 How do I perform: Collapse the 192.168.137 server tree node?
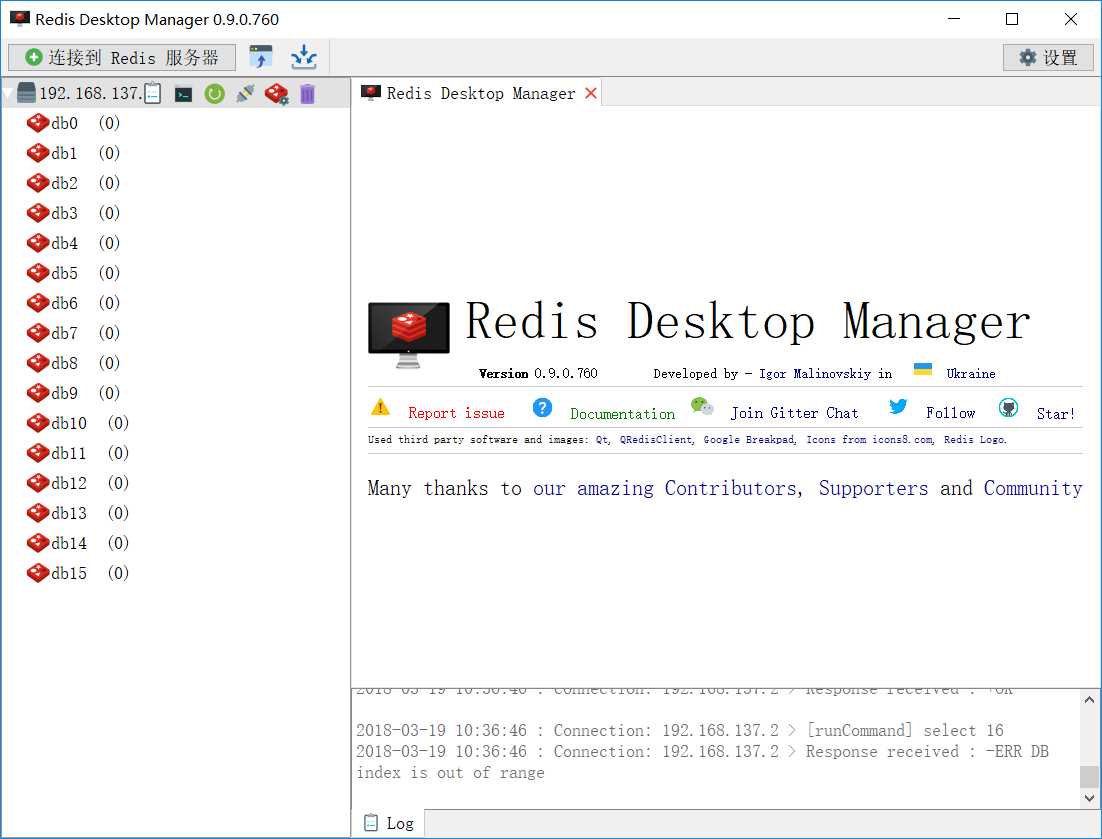pos(8,94)
